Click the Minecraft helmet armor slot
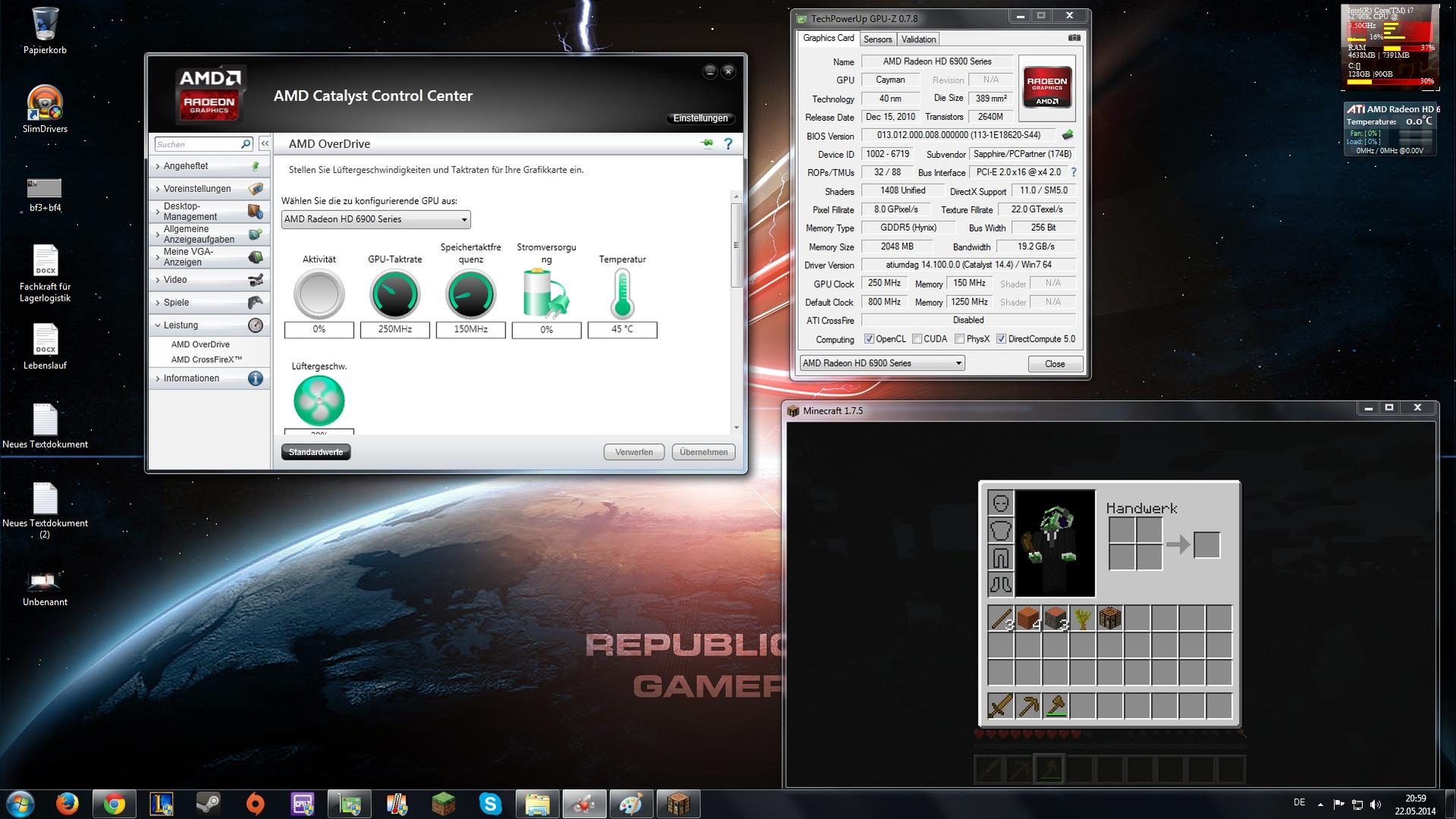This screenshot has width=1456, height=819. tap(1001, 503)
